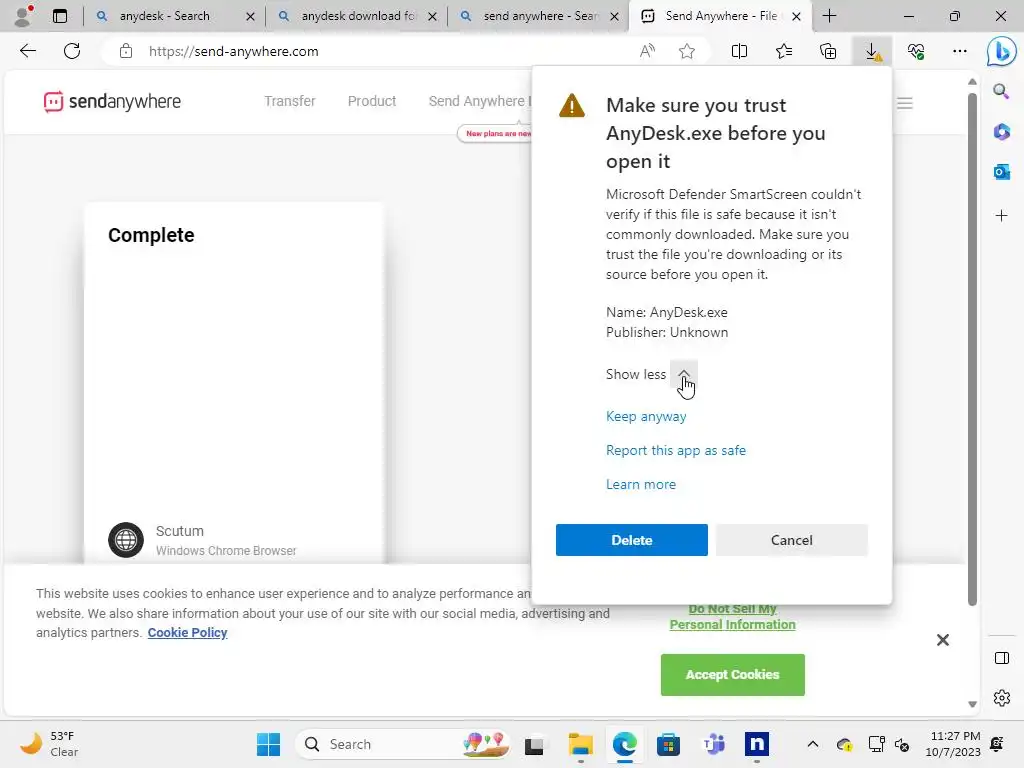1024x768 pixels.
Task: Click the hide sidebar icon
Action: (x=1001, y=658)
